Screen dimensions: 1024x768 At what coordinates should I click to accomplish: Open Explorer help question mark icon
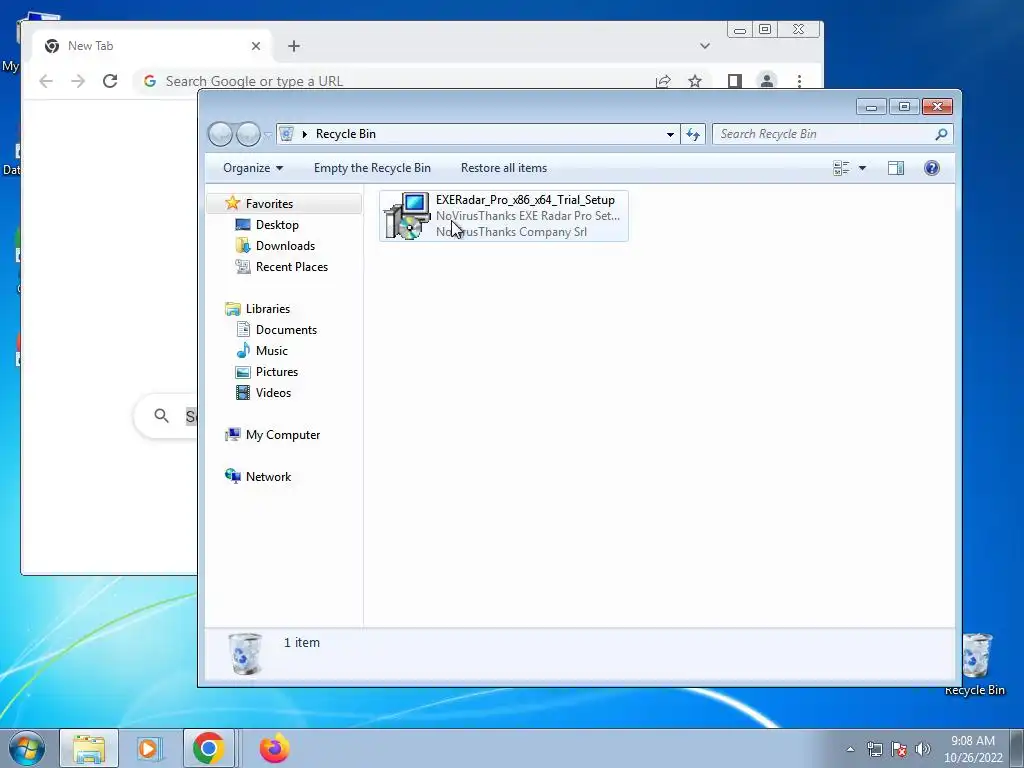(932, 168)
